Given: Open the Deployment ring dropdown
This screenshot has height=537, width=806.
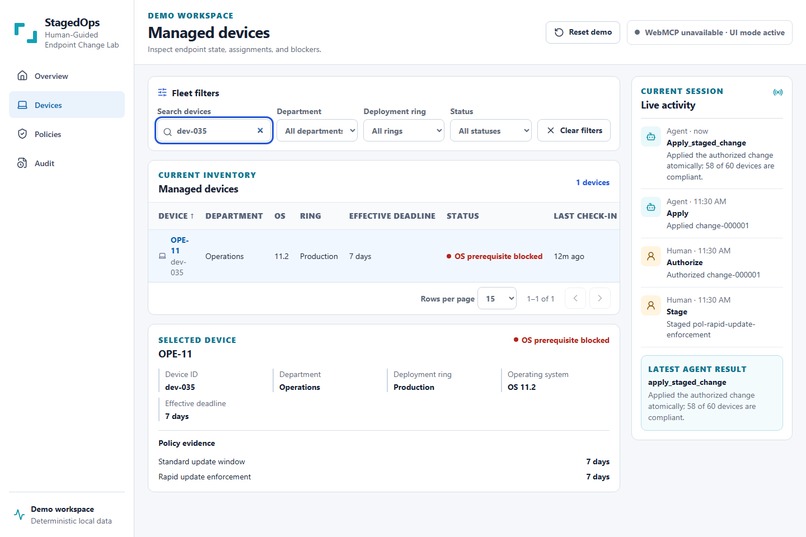Looking at the screenshot, I should coord(404,131).
